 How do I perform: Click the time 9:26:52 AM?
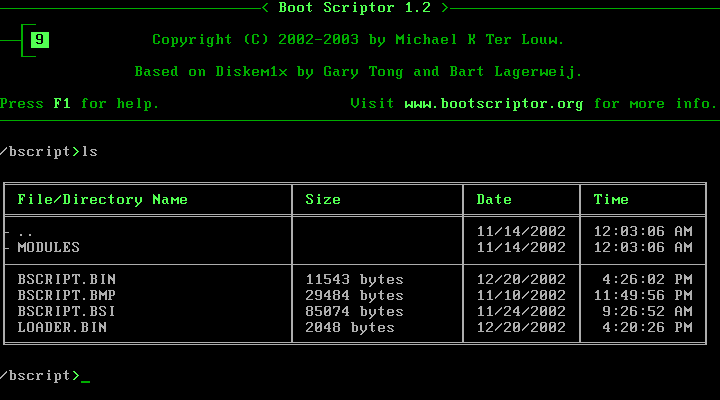pos(647,312)
